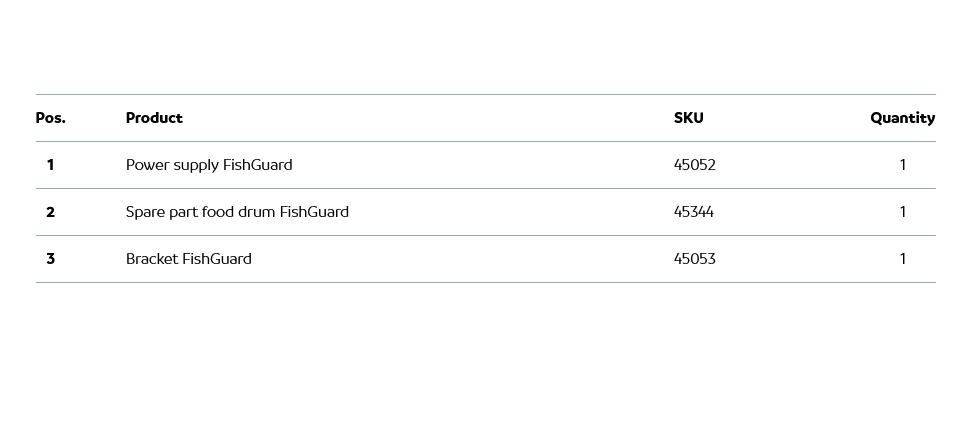
Task: Select position number 3 in table
Action: point(50,259)
